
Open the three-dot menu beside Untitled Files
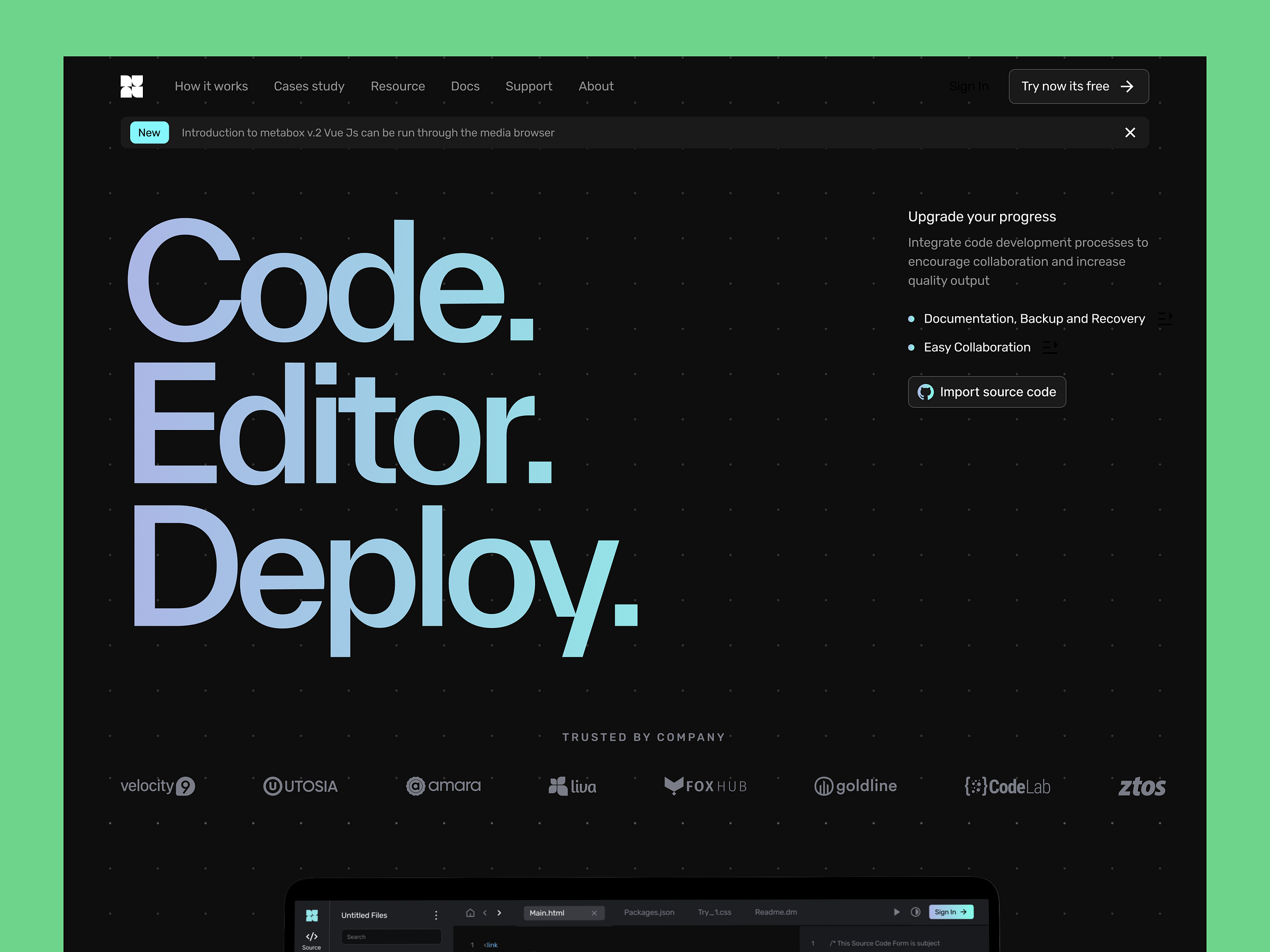point(437,916)
